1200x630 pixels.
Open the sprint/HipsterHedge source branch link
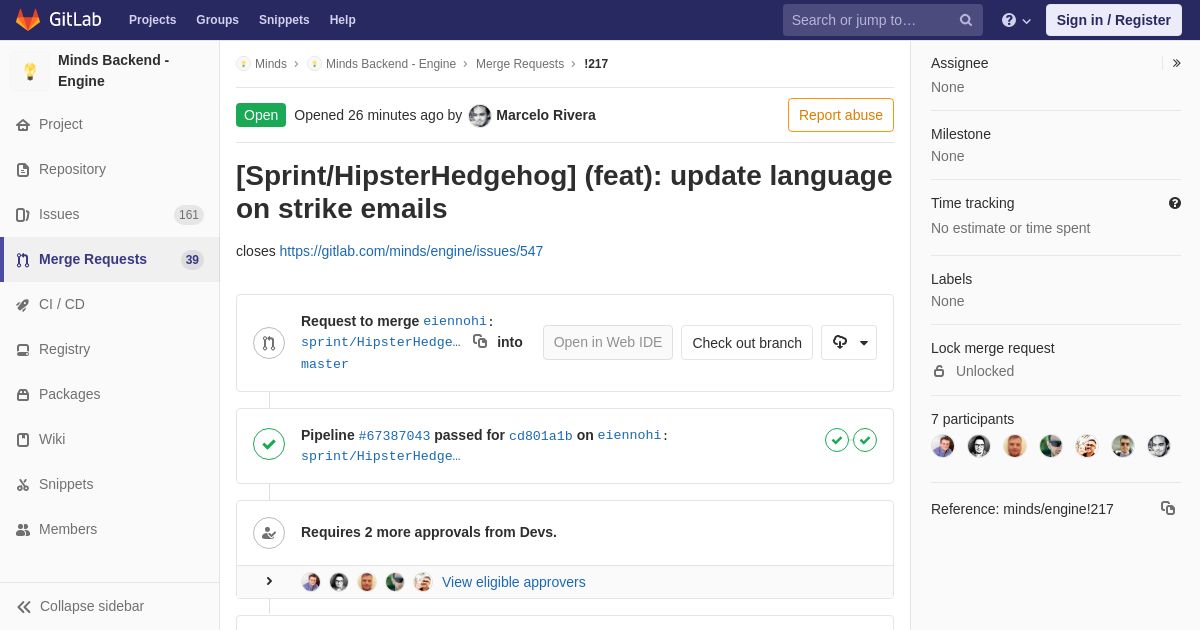click(x=381, y=342)
